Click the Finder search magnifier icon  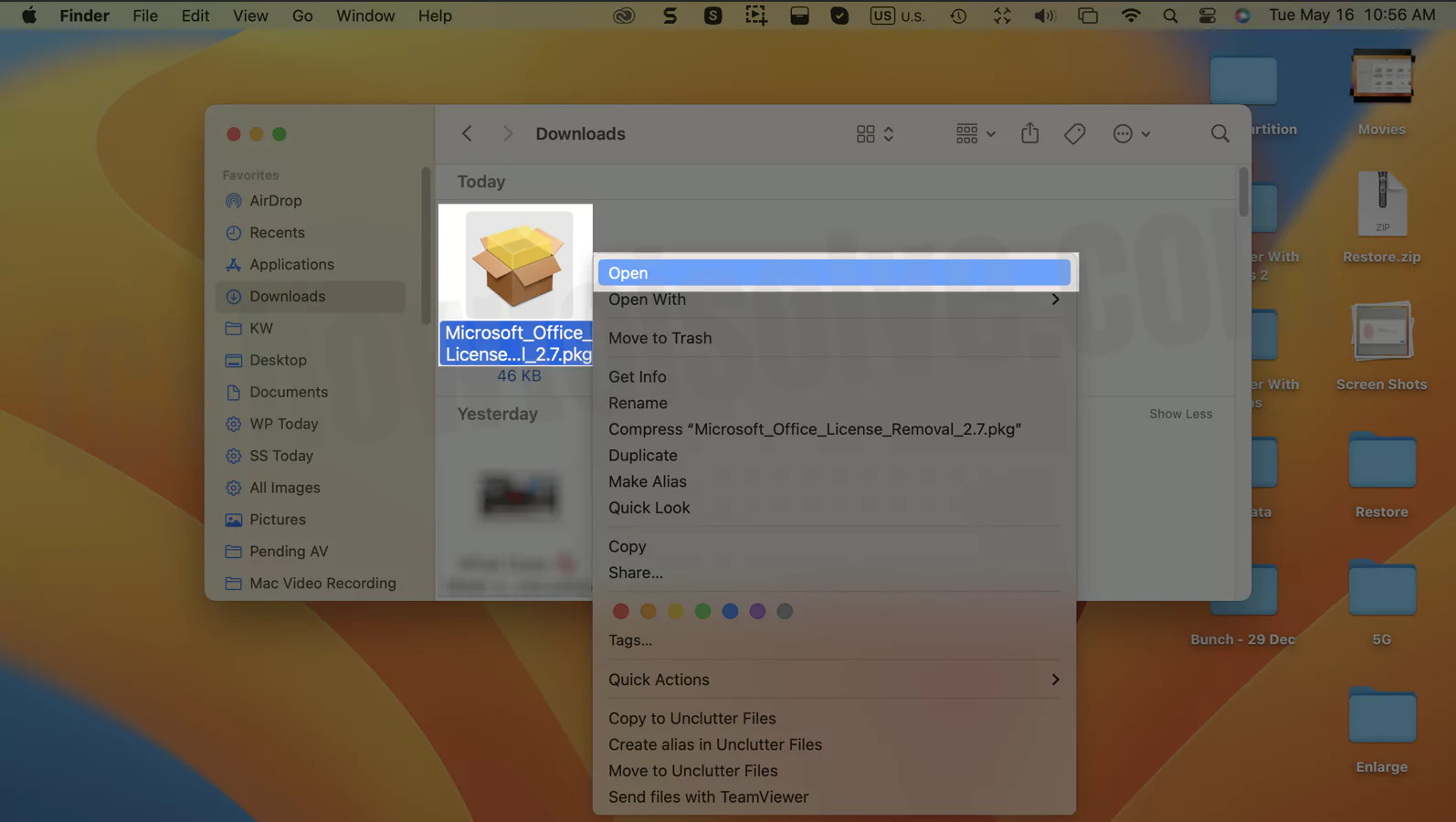1219,134
